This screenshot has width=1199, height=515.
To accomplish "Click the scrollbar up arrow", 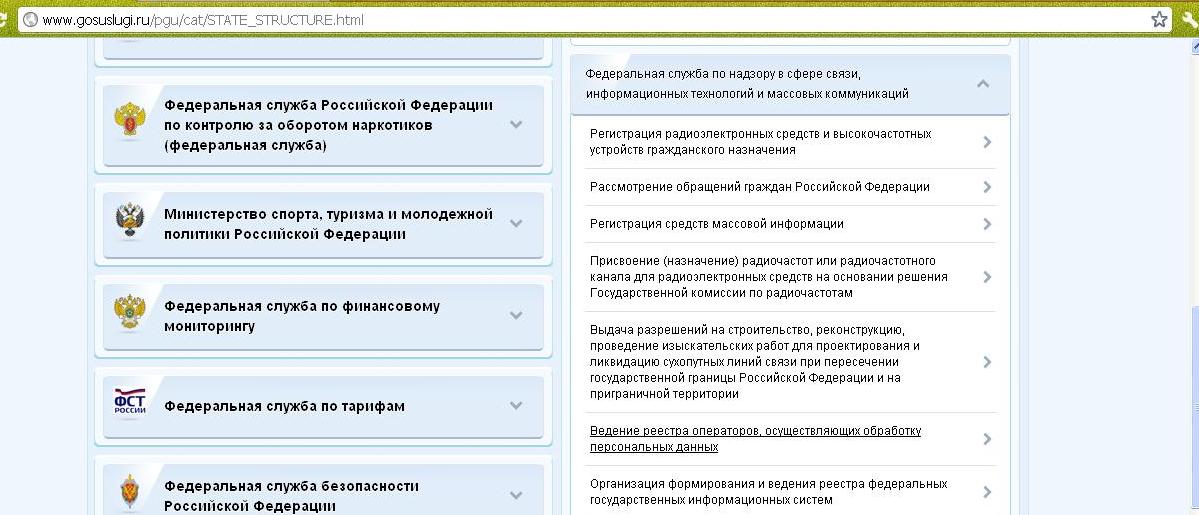I will (1193, 46).
